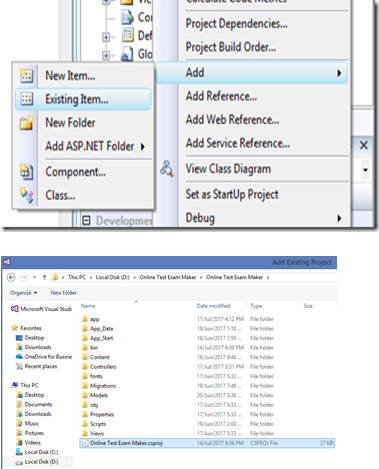Select Microsoft Visual Studio in sidebar
The height and width of the screenshot is (469, 379).
coord(42,309)
